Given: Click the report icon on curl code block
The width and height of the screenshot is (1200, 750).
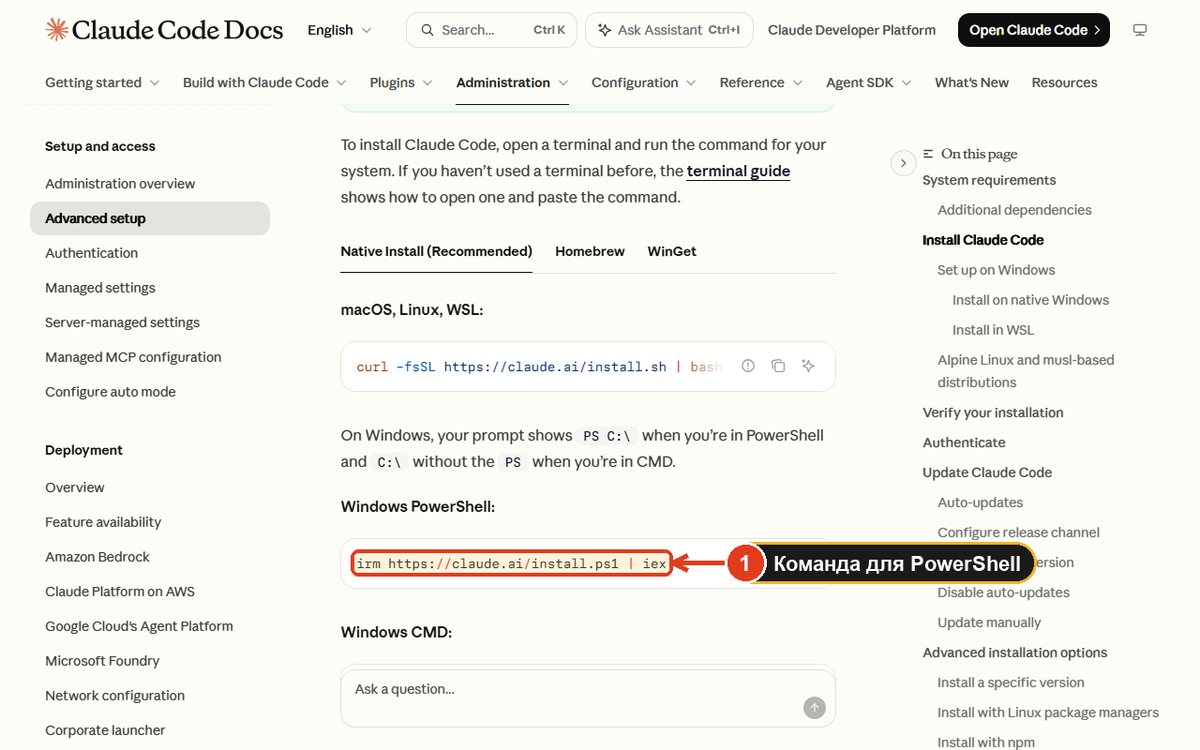Looking at the screenshot, I should (x=748, y=366).
